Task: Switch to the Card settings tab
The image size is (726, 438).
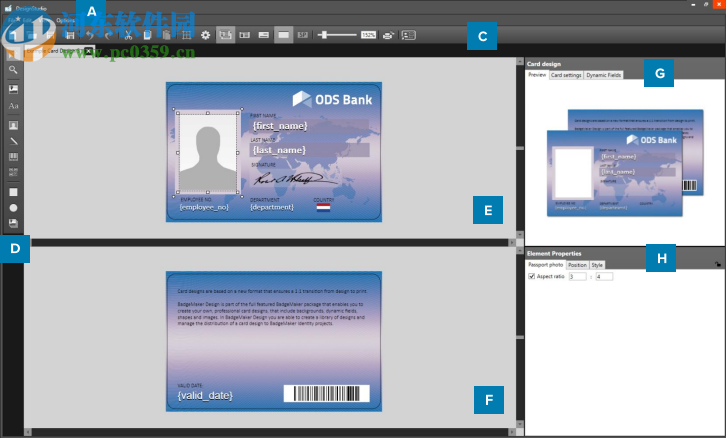Action: coord(566,75)
